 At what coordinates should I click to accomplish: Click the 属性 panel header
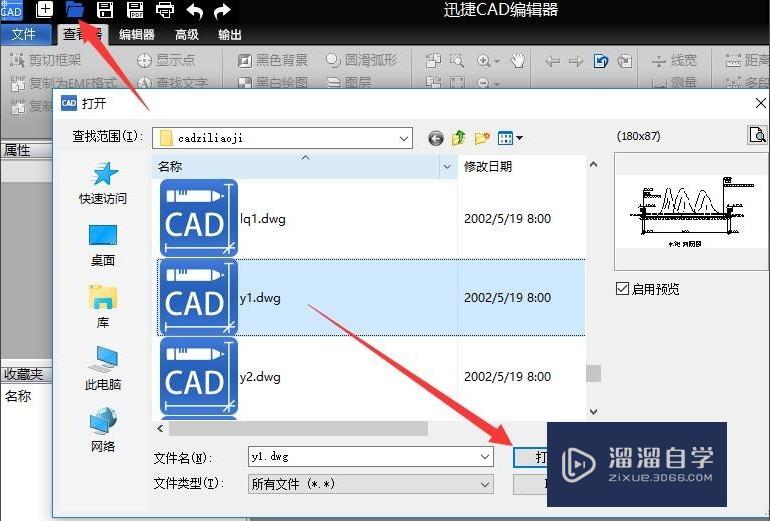(27, 150)
